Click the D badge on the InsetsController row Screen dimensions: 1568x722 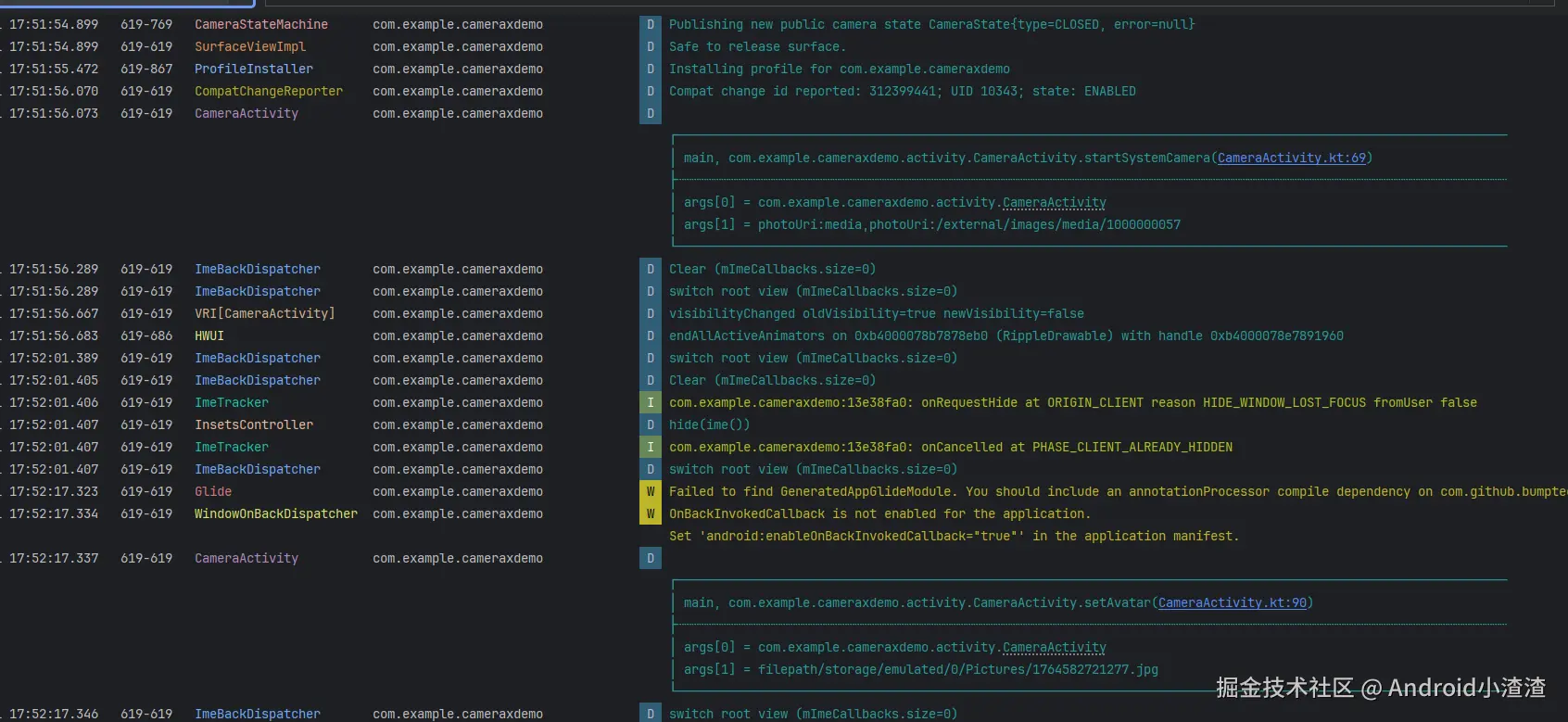point(651,425)
